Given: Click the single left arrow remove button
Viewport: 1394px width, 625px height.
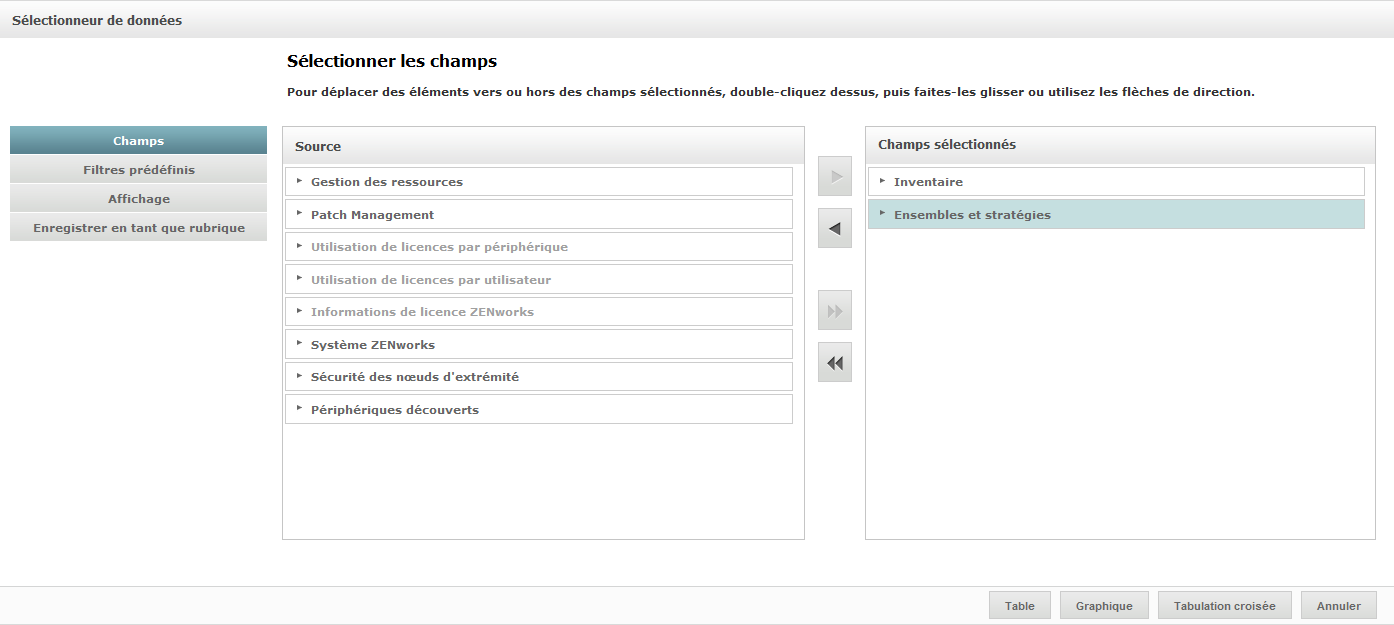Looking at the screenshot, I should tap(835, 229).
